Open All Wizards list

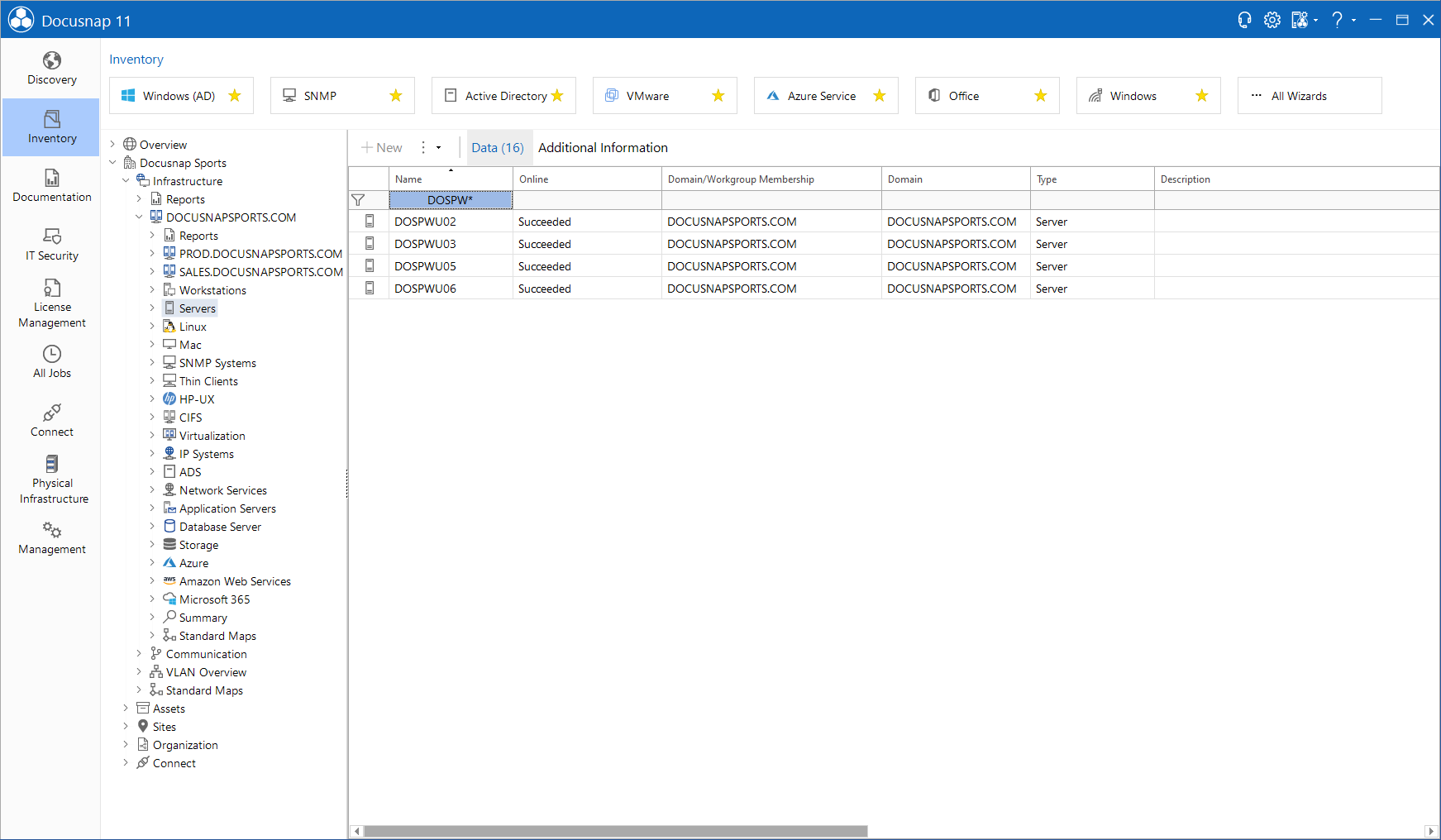tap(1310, 96)
